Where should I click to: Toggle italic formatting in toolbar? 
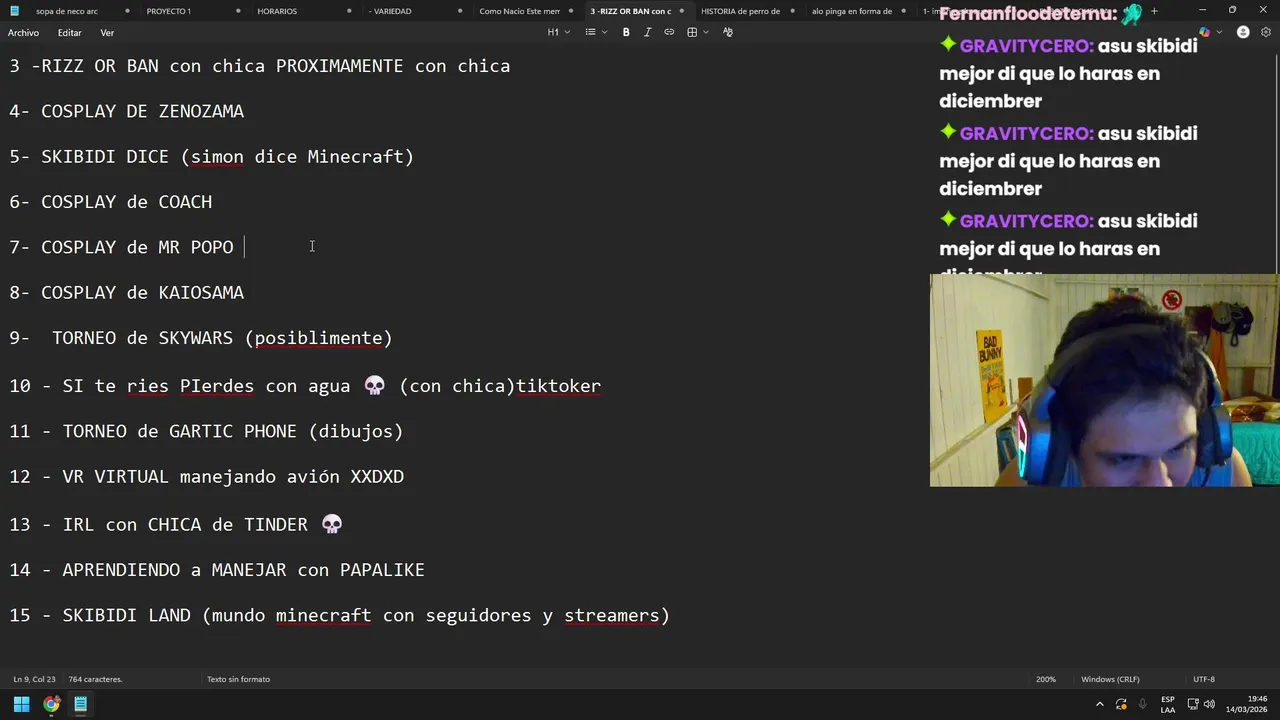coord(647,32)
